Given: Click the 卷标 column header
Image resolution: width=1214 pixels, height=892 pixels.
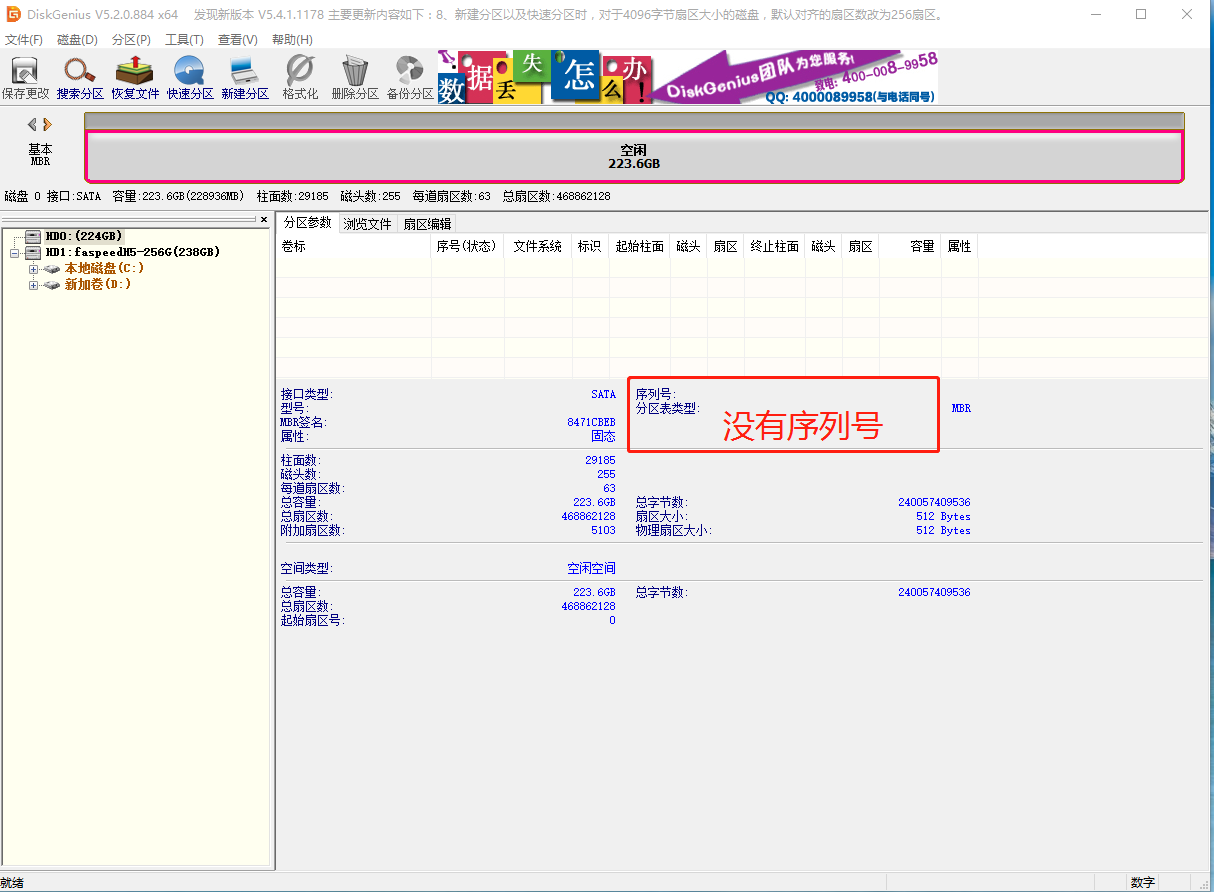Looking at the screenshot, I should pos(354,246).
